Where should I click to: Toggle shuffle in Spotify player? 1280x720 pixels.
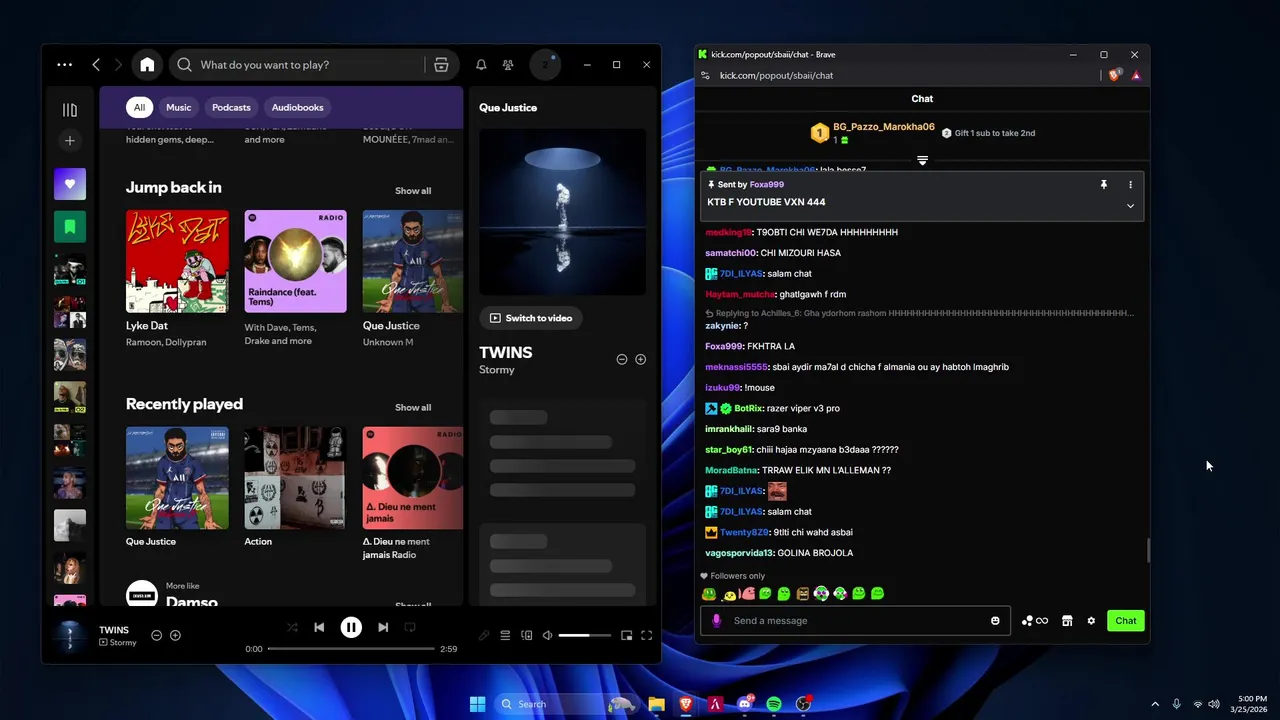[292, 627]
